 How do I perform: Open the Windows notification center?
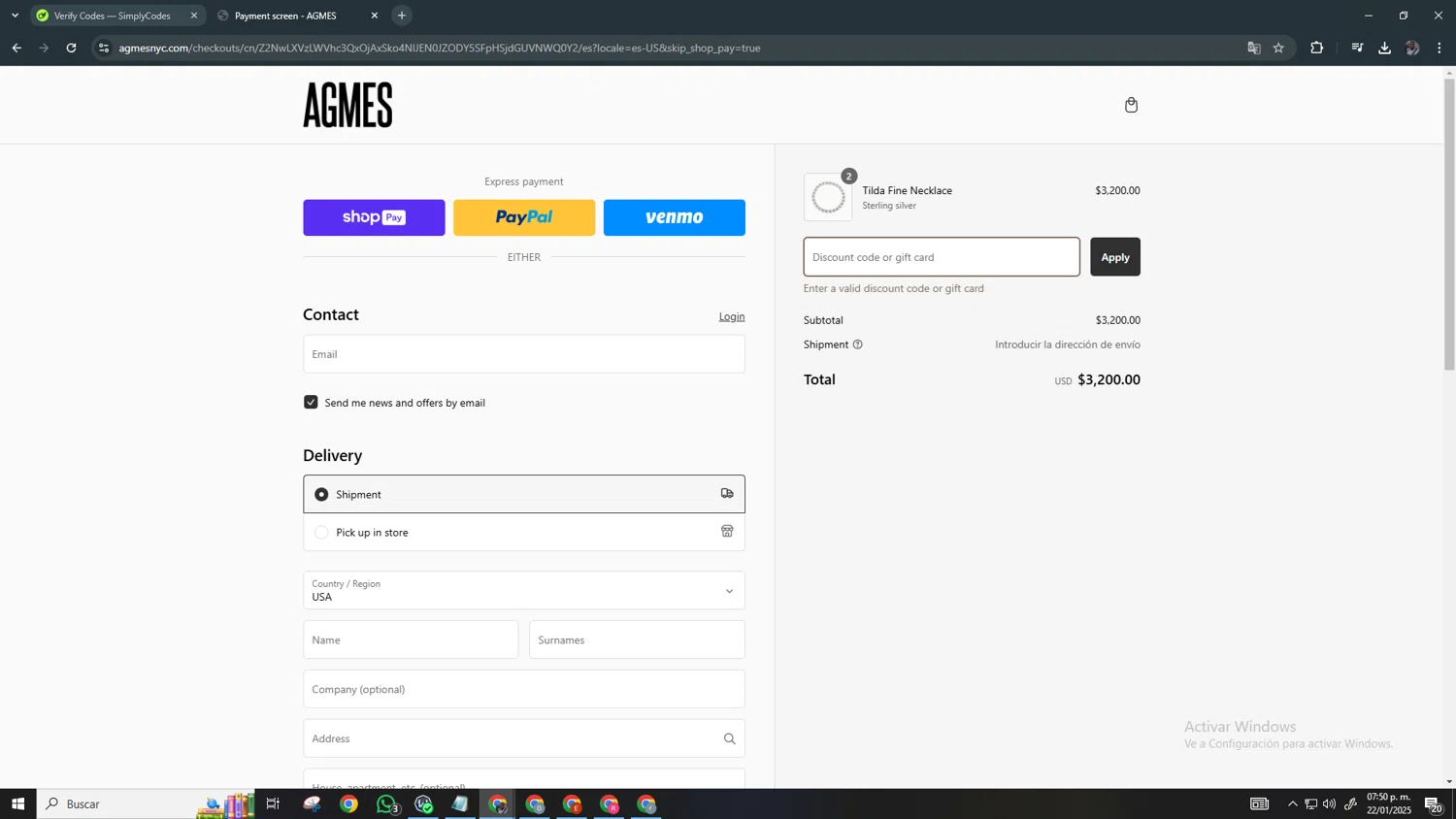(1433, 803)
